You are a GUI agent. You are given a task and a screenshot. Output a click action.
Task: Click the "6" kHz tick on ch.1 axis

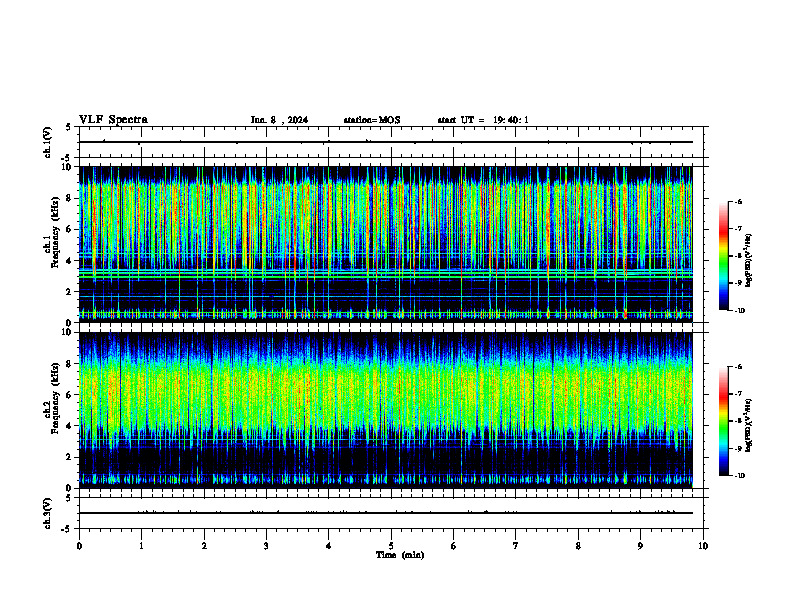pos(70,229)
